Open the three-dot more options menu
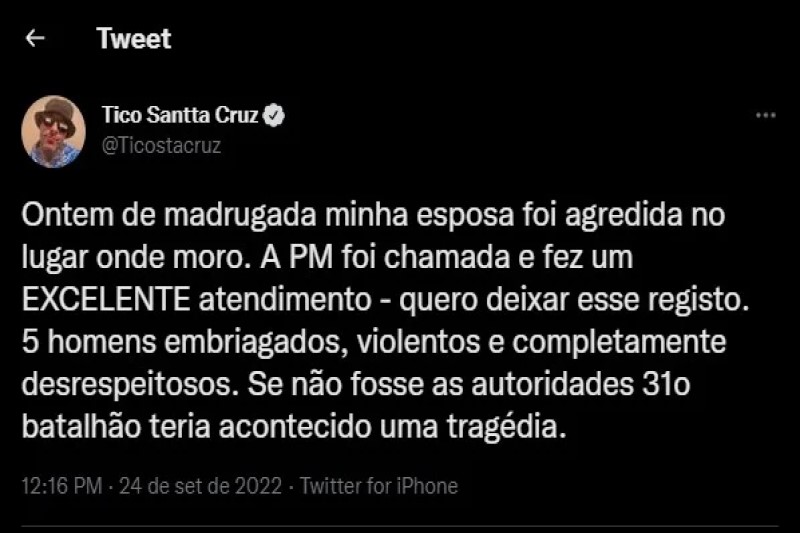The height and width of the screenshot is (533, 800). coord(765,116)
